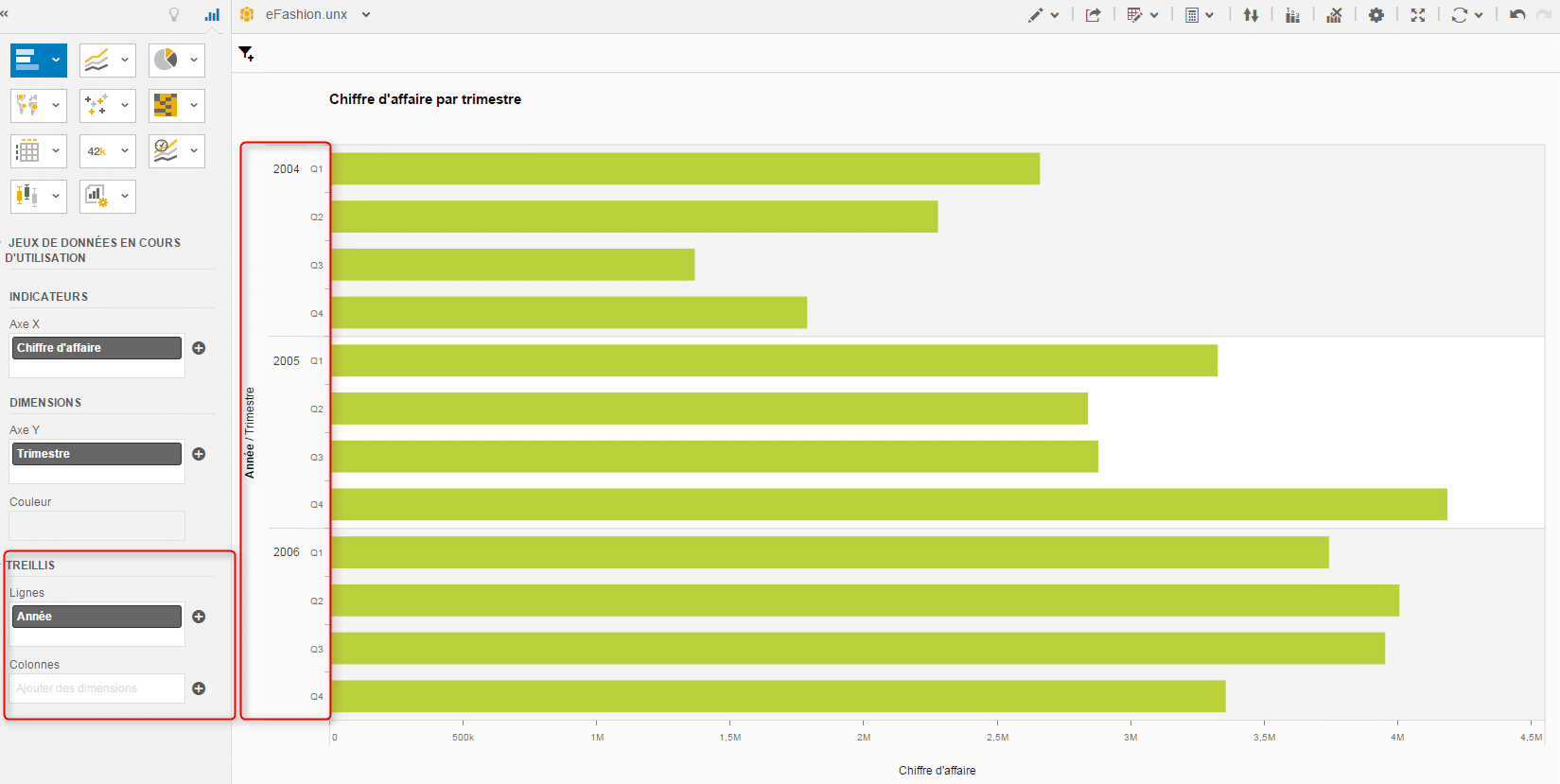Click the sort up-down arrows icon
The image size is (1560, 784).
point(1251,15)
